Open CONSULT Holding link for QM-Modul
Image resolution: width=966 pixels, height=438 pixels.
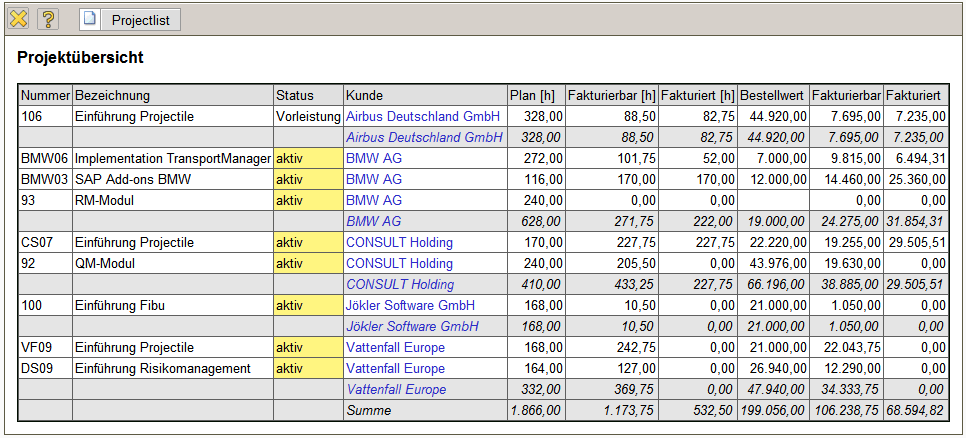pyautogui.click(x=399, y=263)
